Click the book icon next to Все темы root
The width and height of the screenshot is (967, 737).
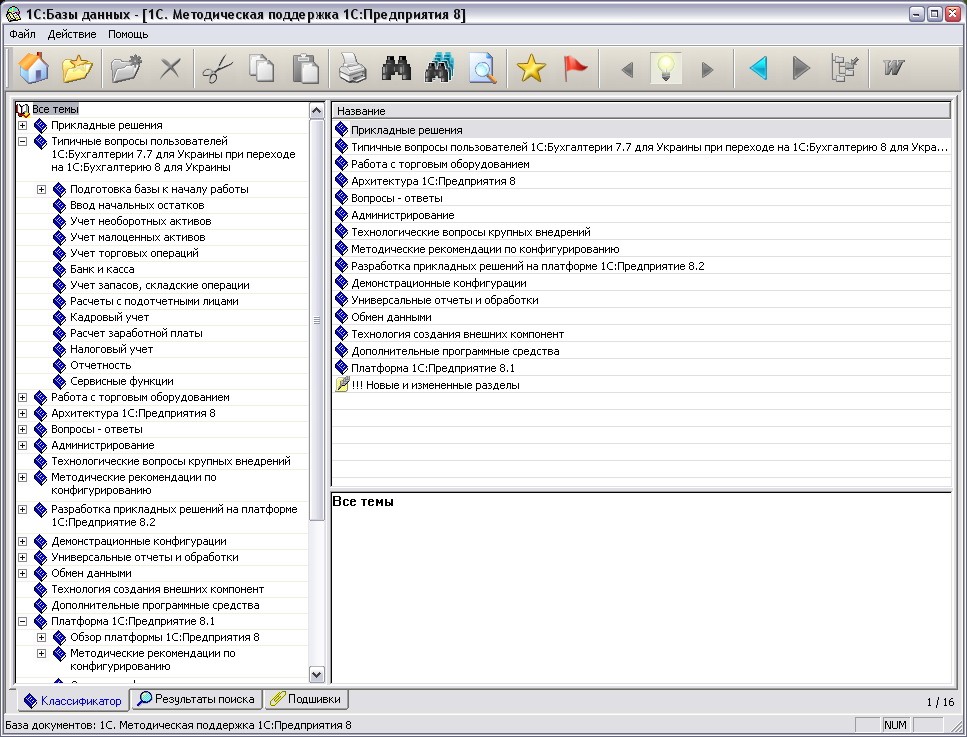(23, 110)
